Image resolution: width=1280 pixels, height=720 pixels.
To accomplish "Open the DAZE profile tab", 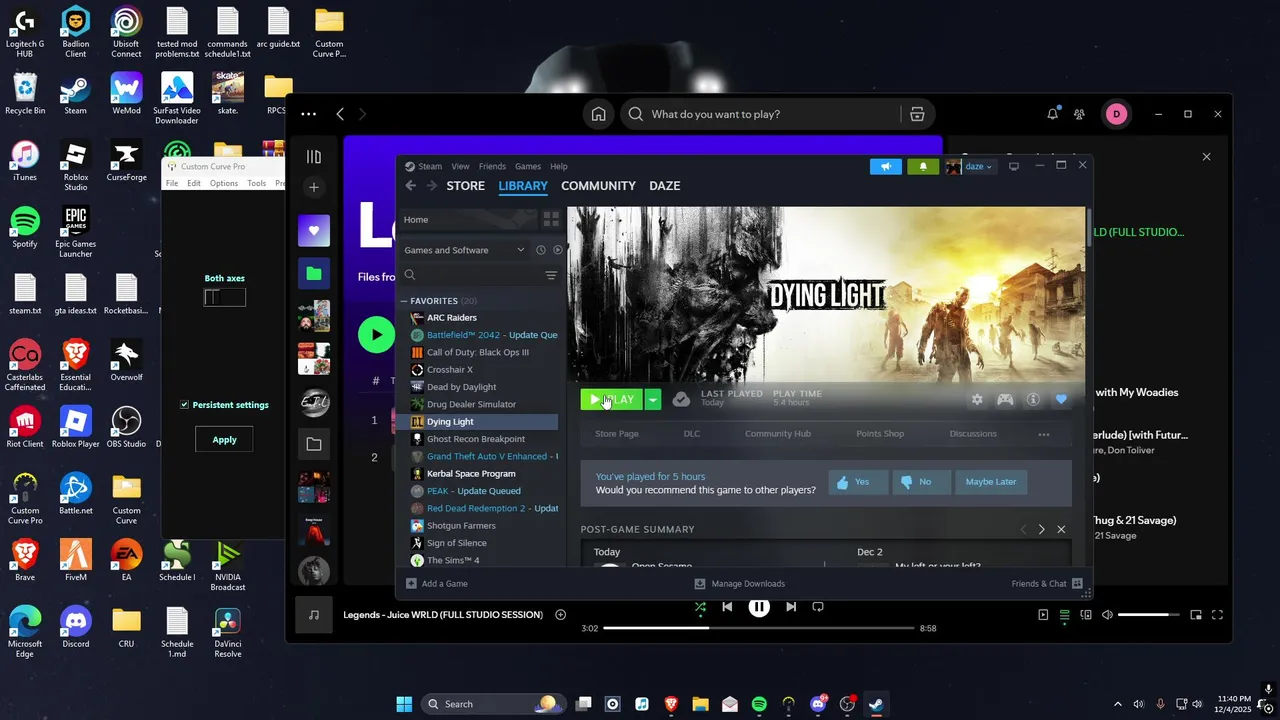I will (x=664, y=186).
